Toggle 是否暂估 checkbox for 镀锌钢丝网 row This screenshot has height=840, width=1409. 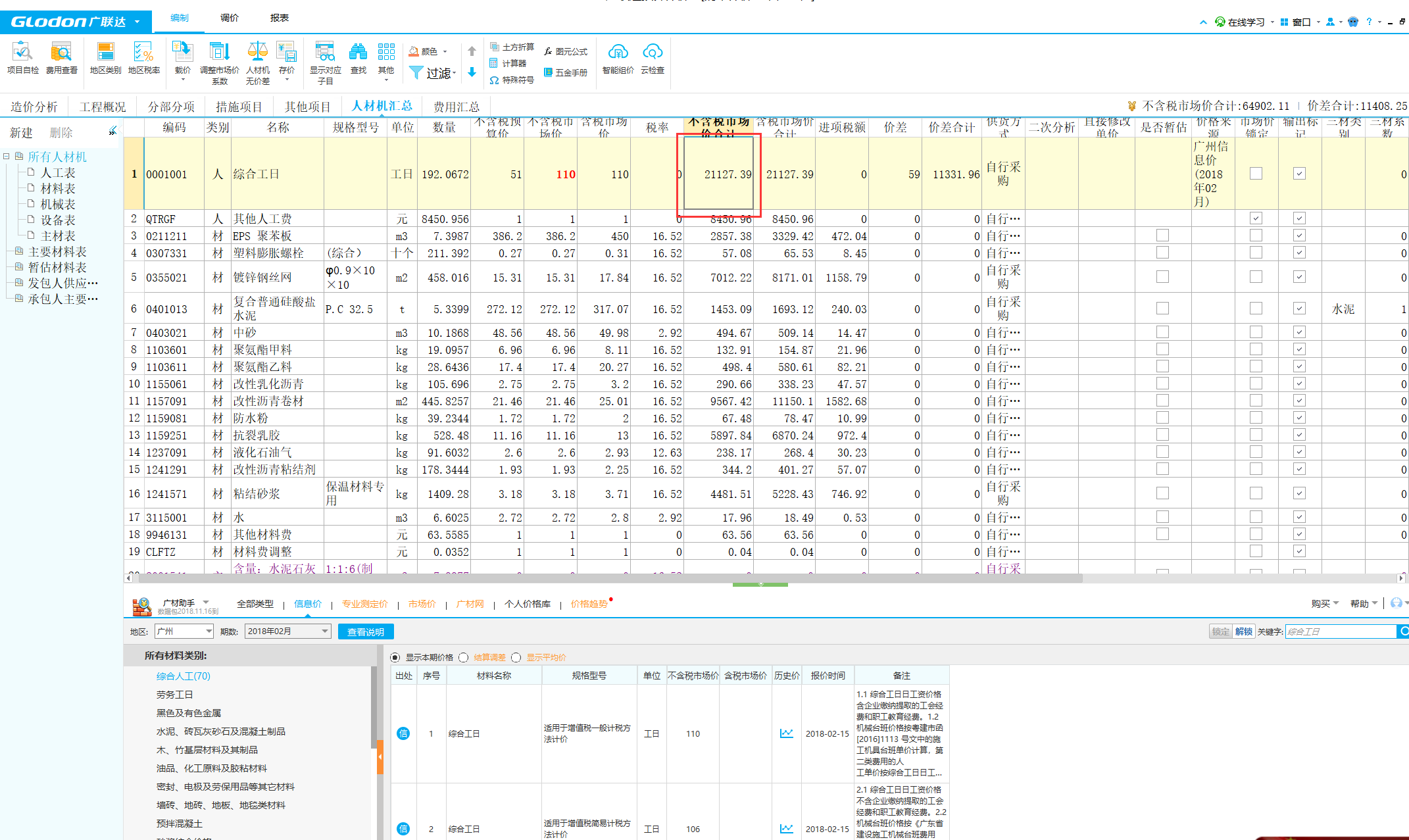(1163, 277)
